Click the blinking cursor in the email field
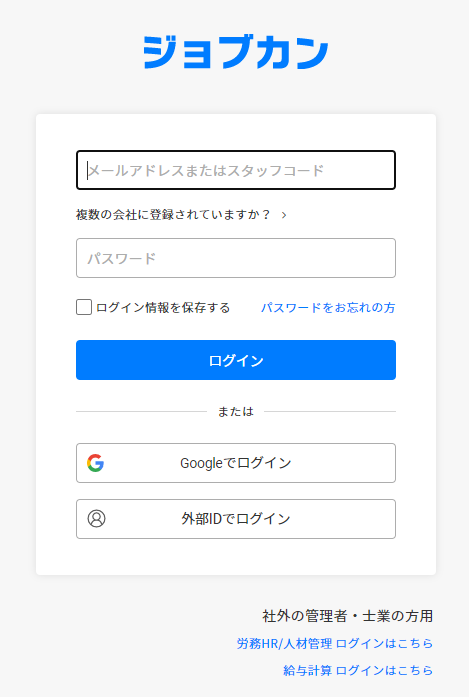469x697 pixels. click(x=88, y=170)
